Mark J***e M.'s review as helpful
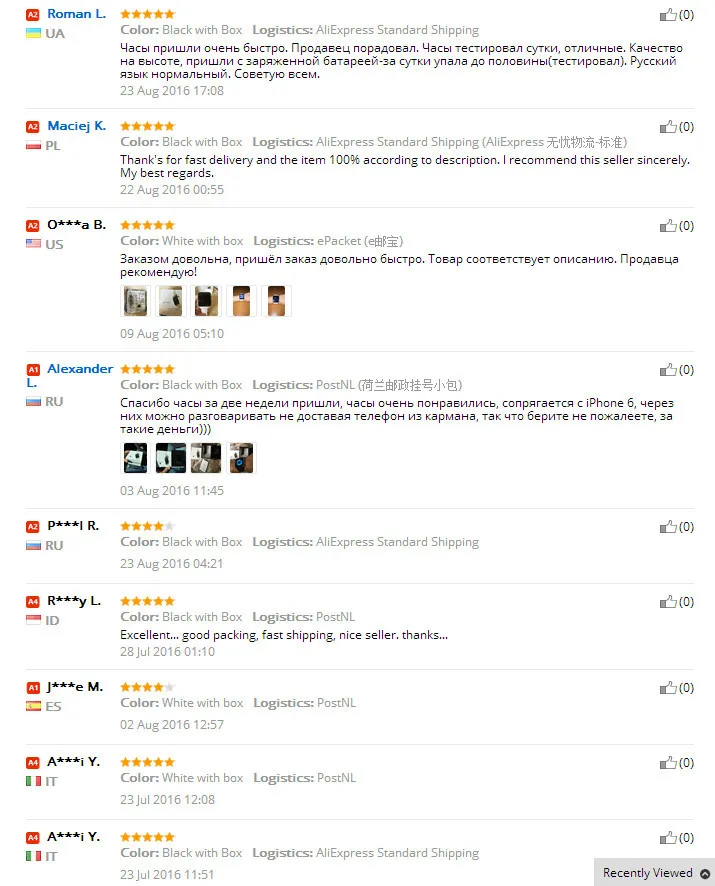This screenshot has height=886, width=715. point(668,688)
